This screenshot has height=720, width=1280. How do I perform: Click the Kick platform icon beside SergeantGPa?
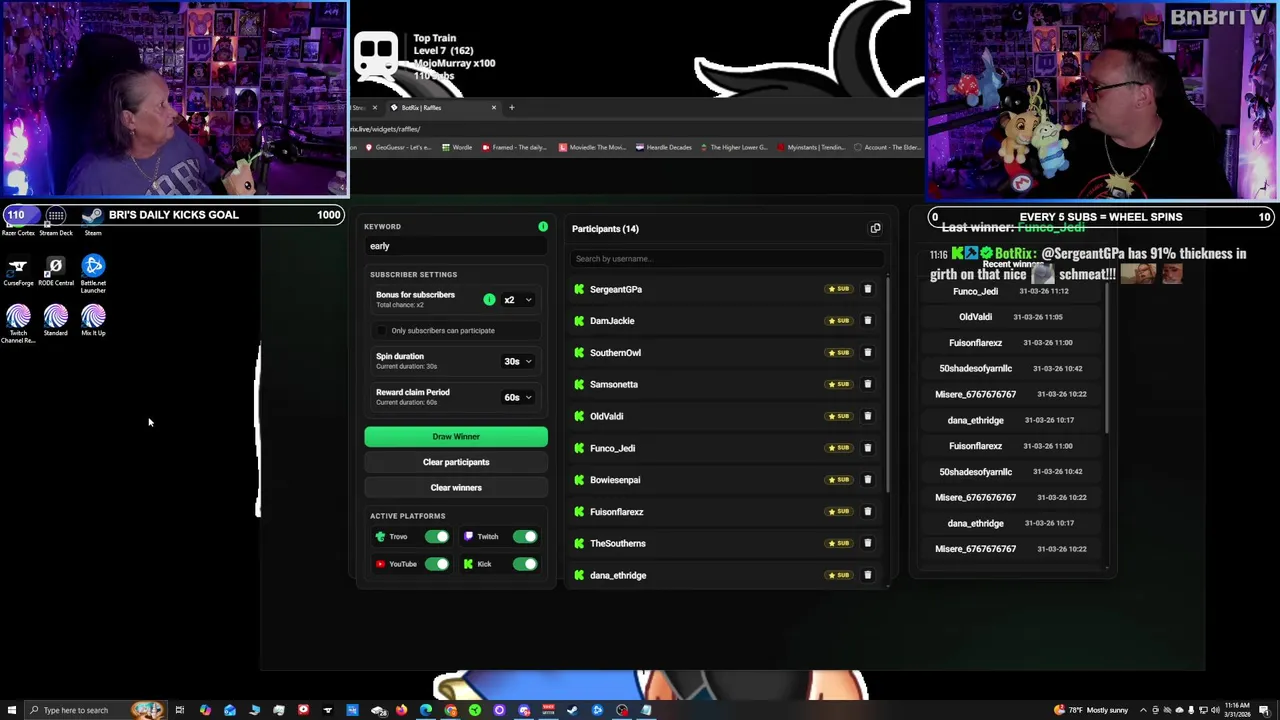tap(579, 289)
